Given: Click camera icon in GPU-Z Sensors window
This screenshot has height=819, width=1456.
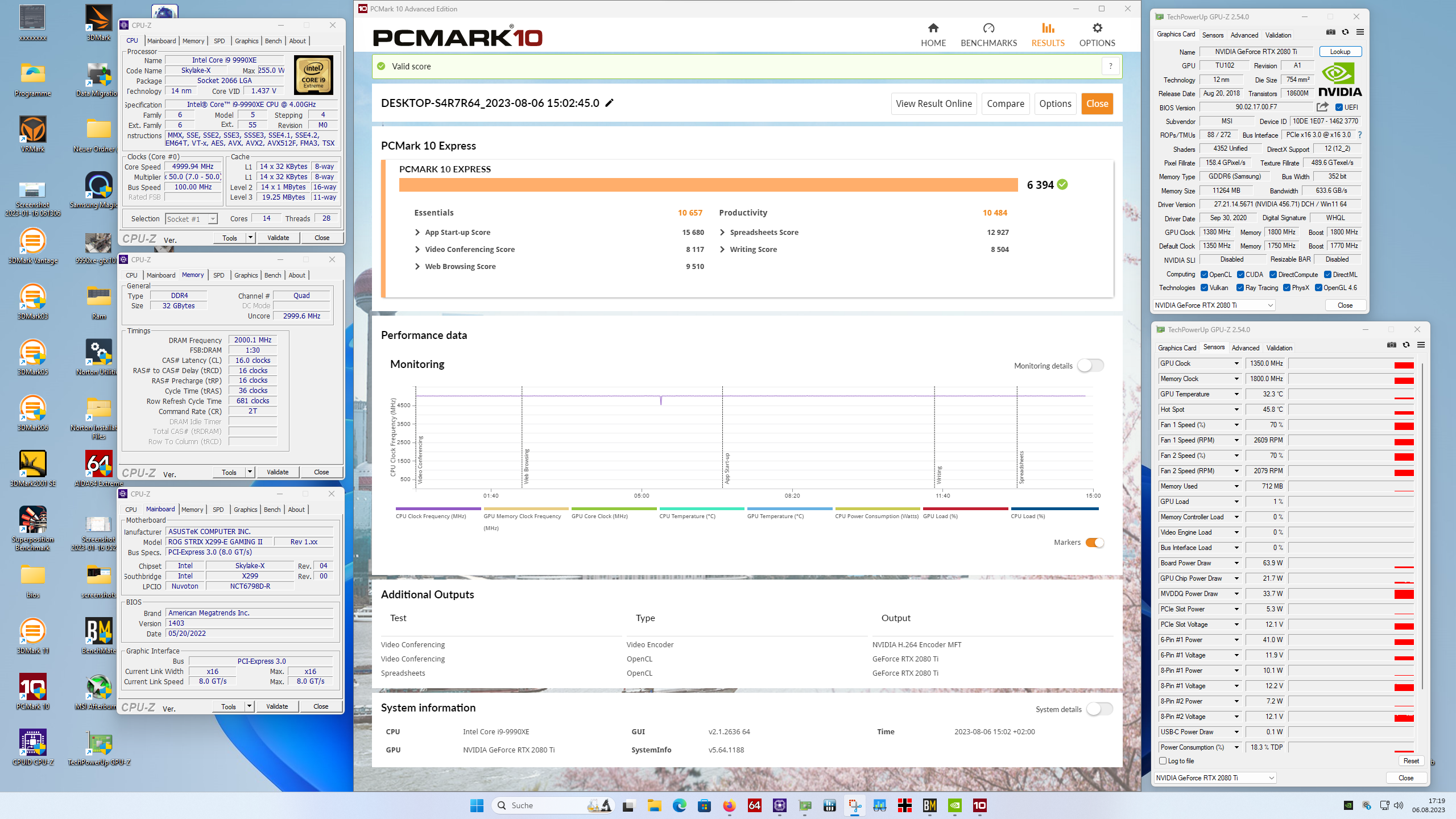Looking at the screenshot, I should point(1392,345).
